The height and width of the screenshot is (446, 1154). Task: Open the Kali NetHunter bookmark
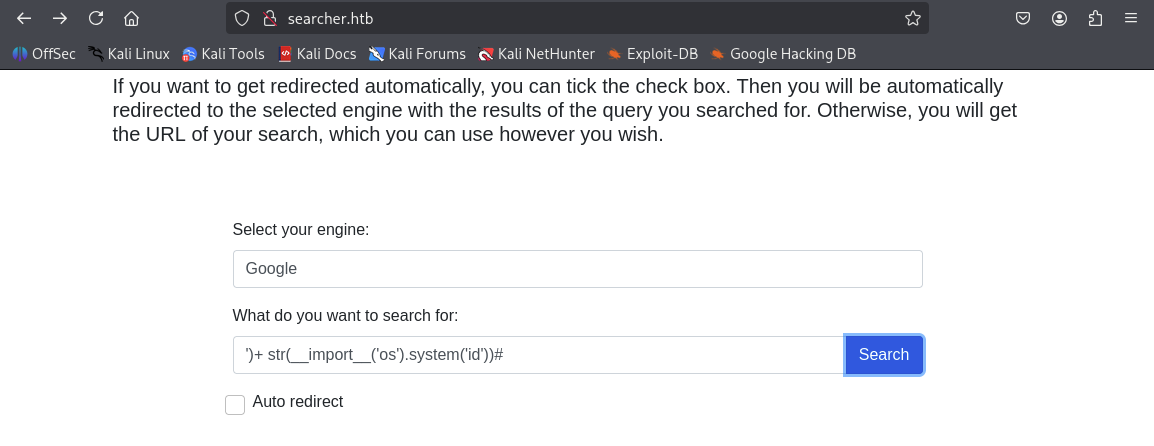pyautogui.click(x=536, y=54)
